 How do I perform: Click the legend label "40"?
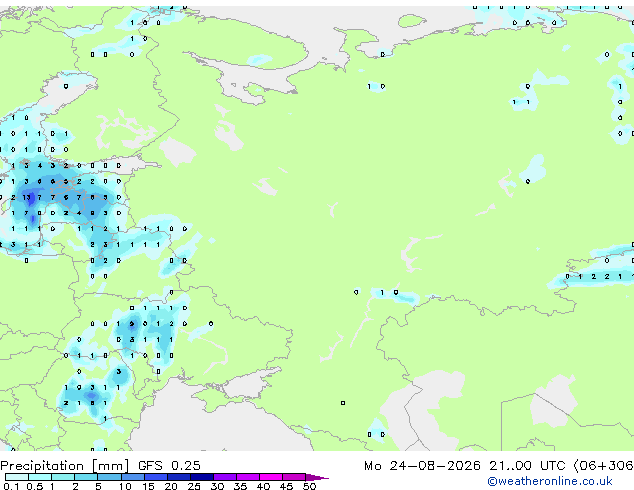(x=263, y=486)
